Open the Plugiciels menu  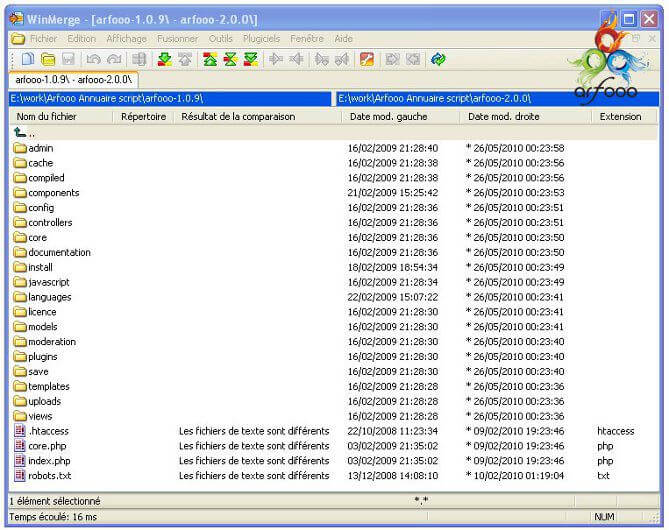262,39
